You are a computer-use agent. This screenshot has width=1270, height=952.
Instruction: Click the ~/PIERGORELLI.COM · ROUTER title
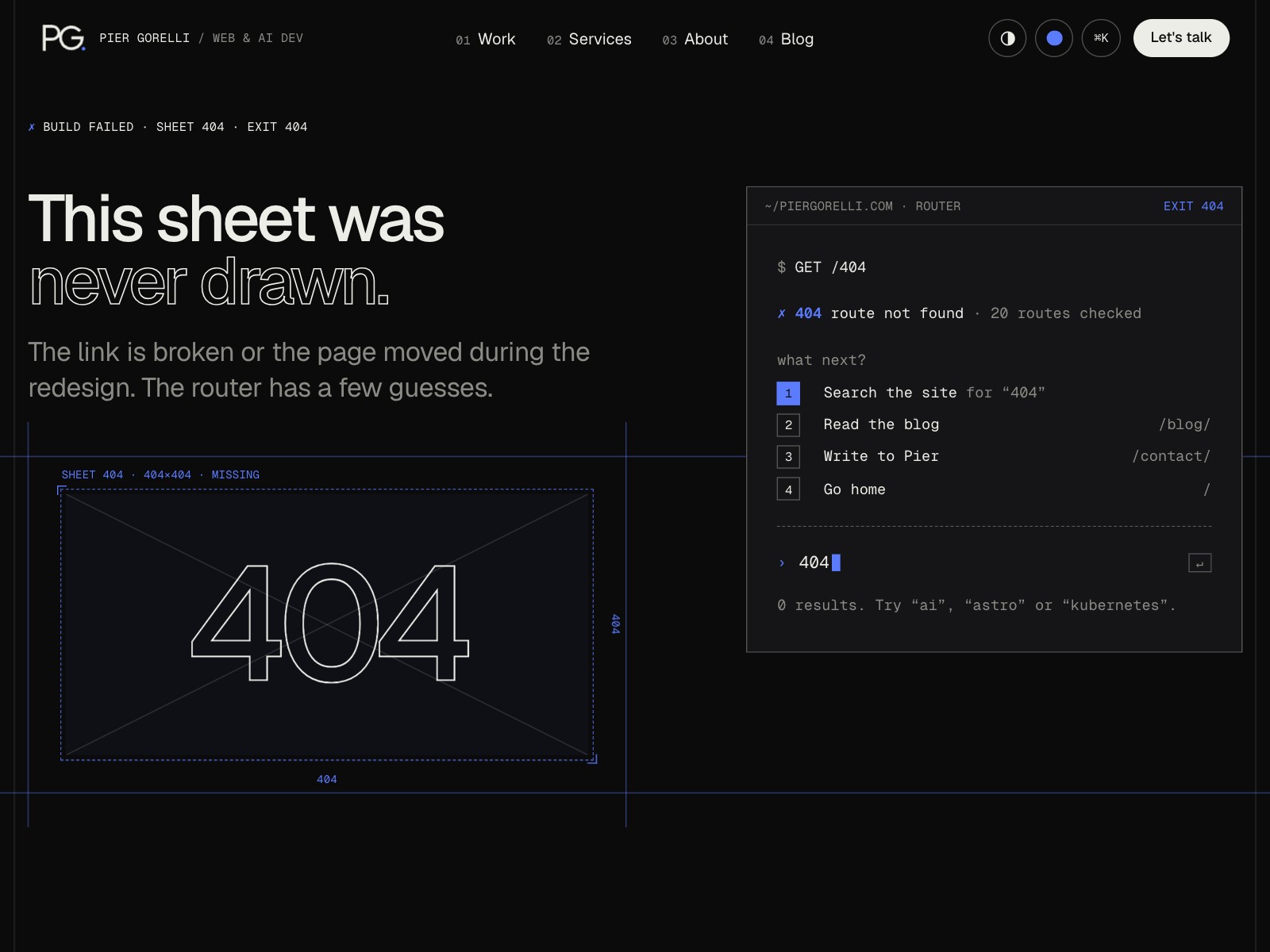coord(863,206)
